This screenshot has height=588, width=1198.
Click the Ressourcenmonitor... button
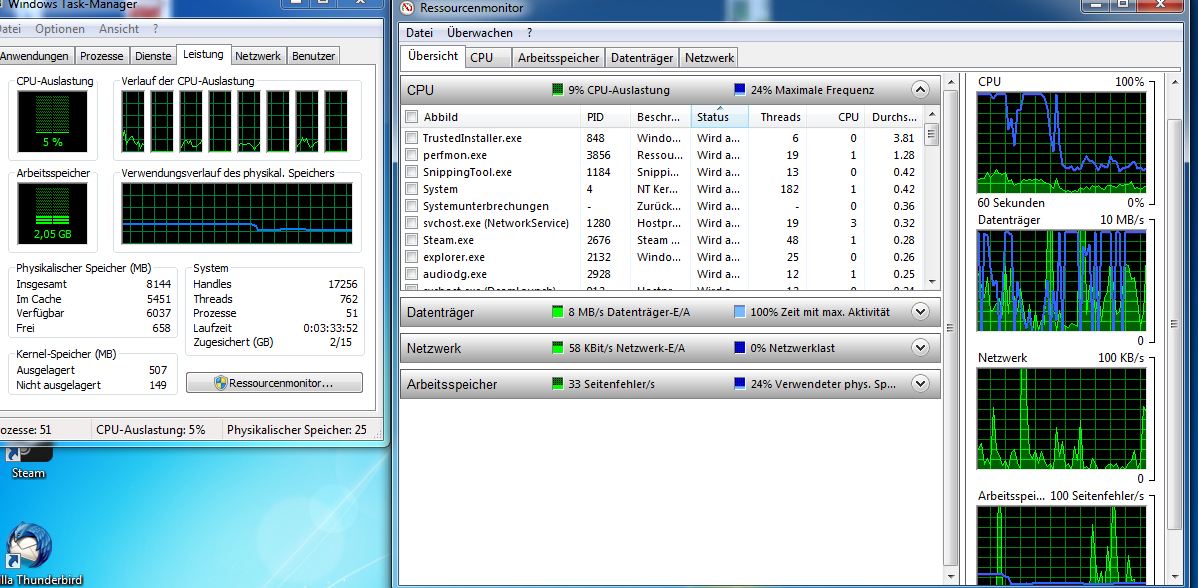(x=274, y=383)
